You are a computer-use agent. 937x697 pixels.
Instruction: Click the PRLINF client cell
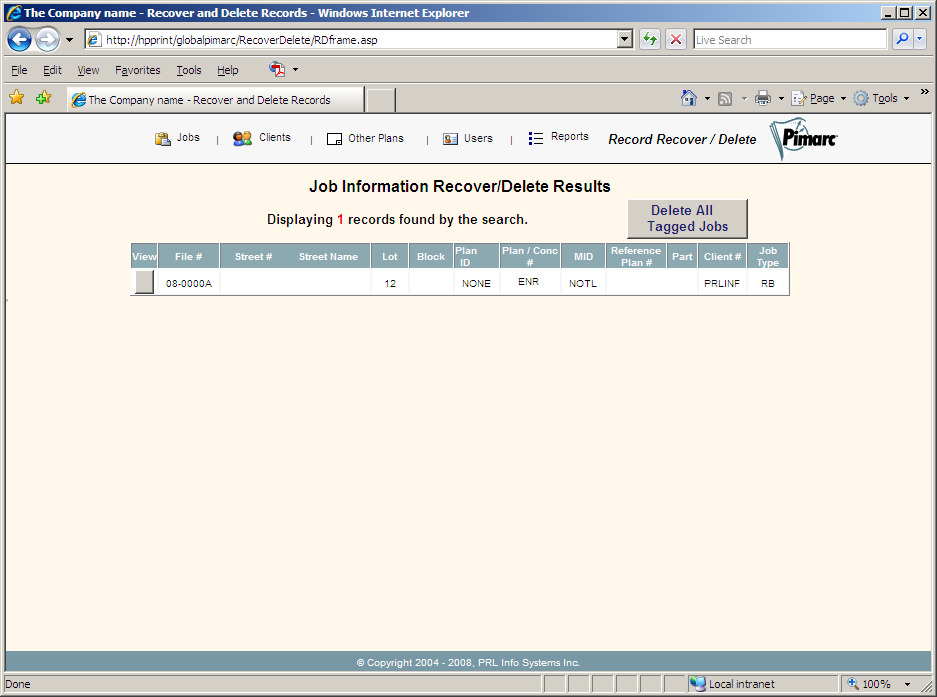coord(721,283)
